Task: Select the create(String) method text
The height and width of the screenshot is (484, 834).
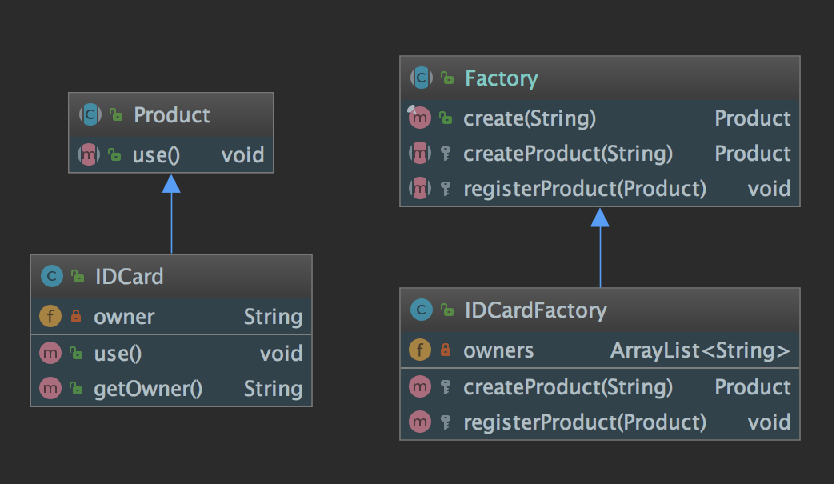Action: (x=529, y=119)
